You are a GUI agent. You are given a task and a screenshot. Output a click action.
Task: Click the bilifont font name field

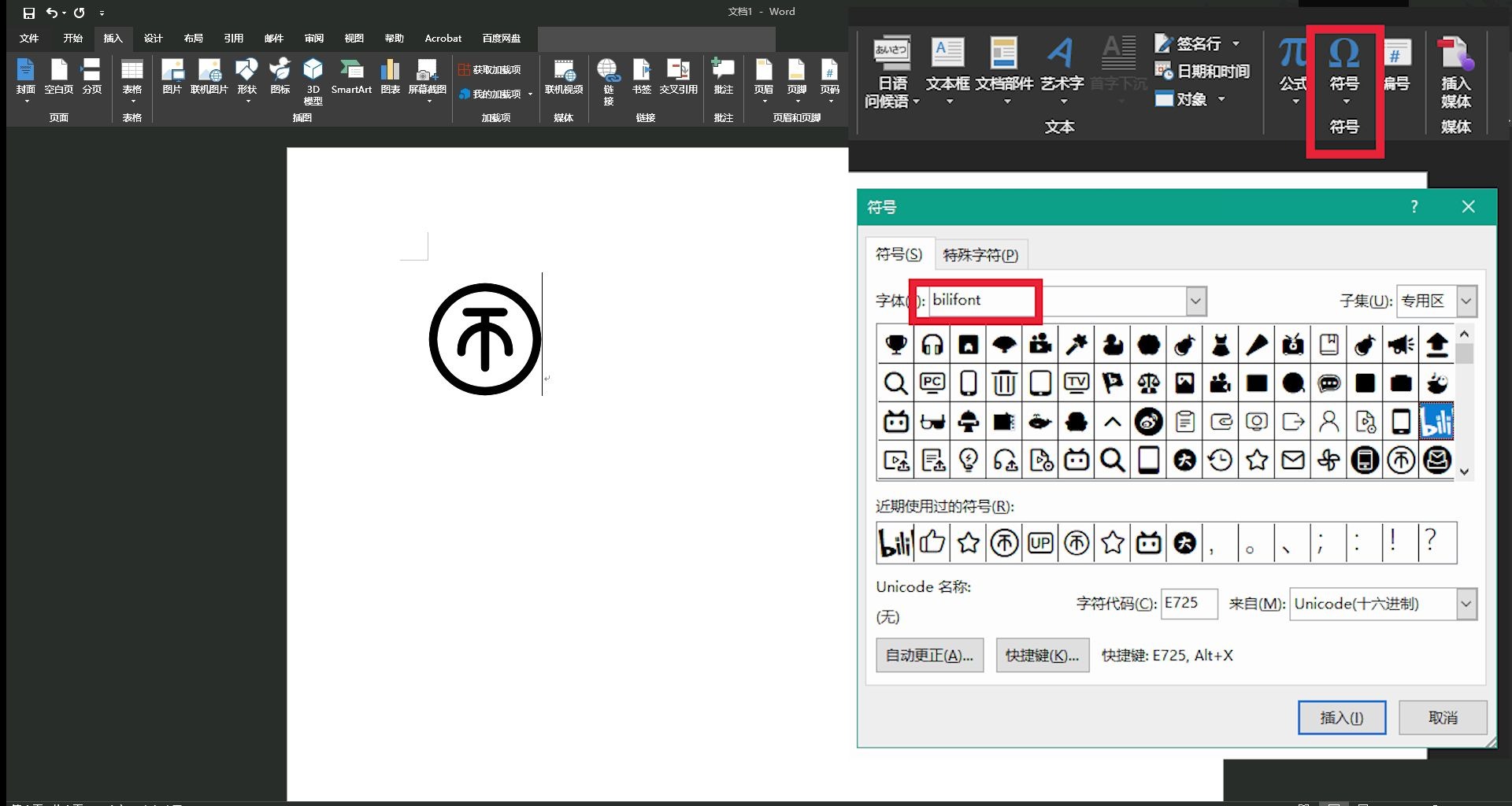(1057, 301)
